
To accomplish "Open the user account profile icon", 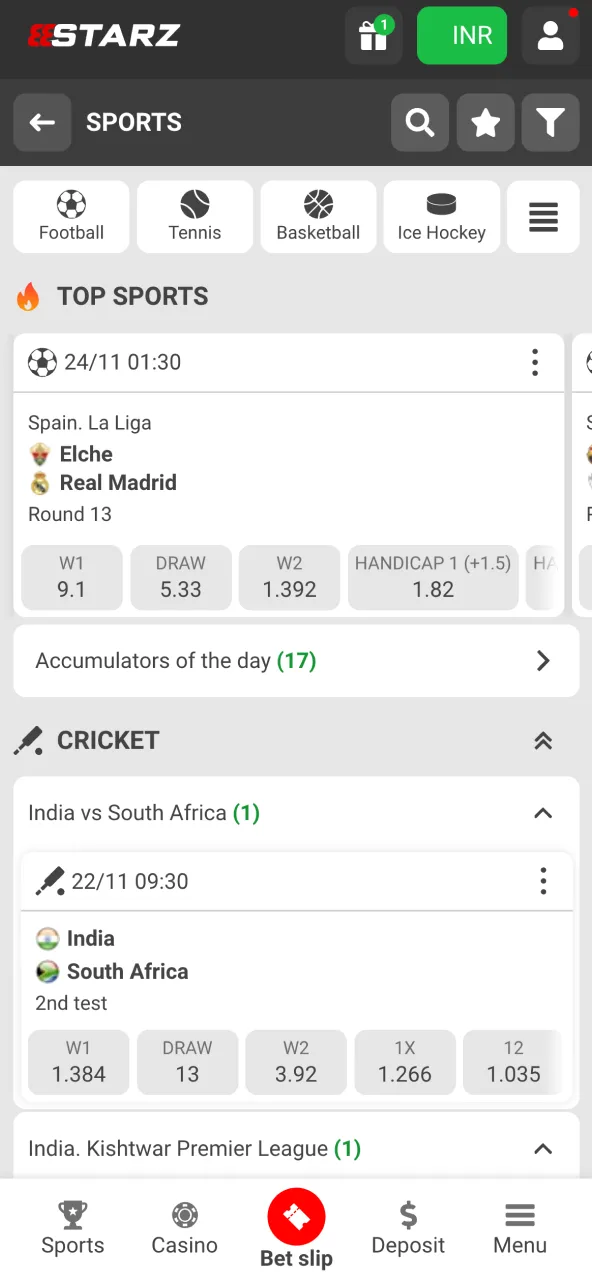I will pyautogui.click(x=549, y=35).
